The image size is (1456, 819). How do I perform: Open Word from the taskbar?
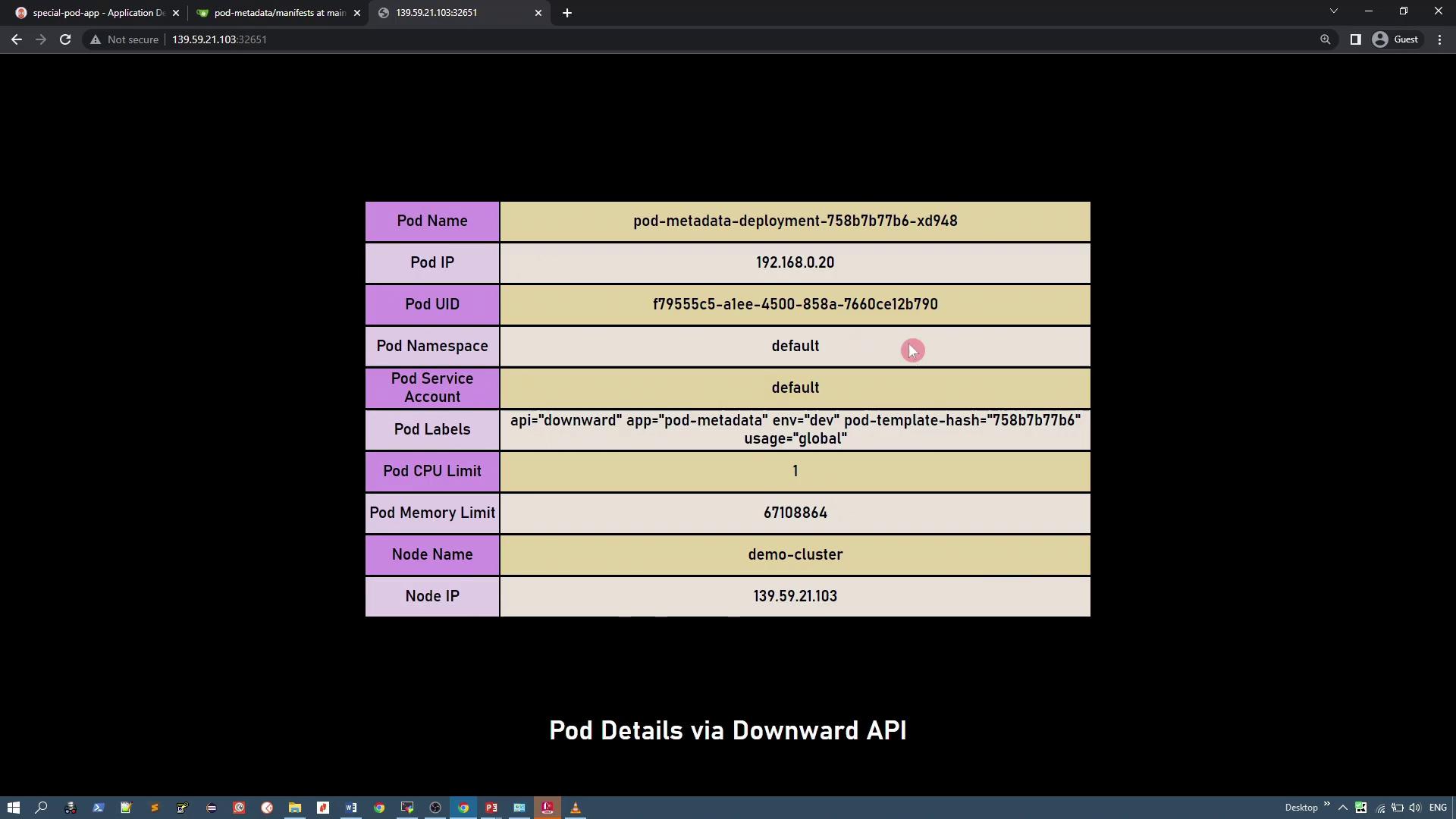tap(351, 808)
